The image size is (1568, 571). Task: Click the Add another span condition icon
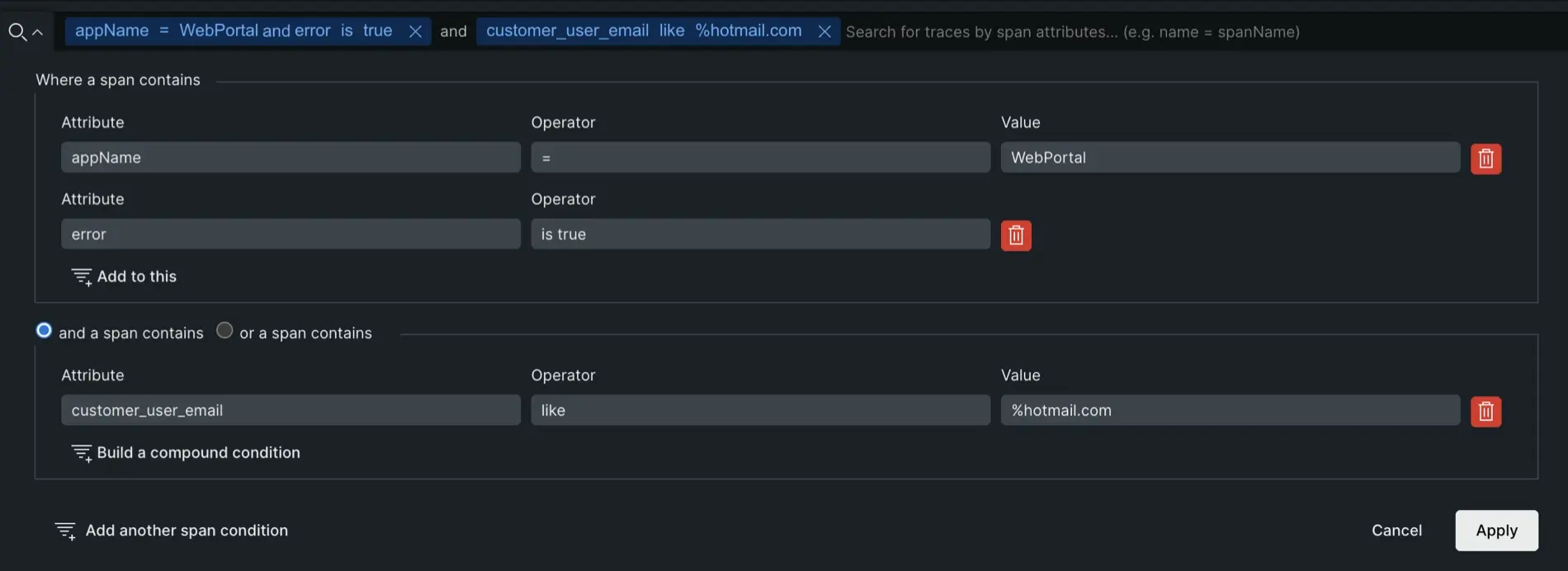pos(65,531)
